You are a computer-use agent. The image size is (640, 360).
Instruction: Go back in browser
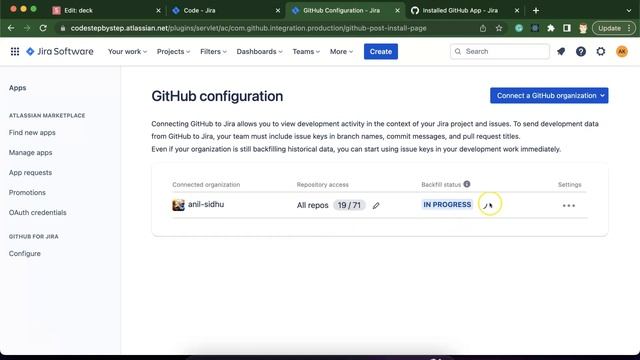11,28
